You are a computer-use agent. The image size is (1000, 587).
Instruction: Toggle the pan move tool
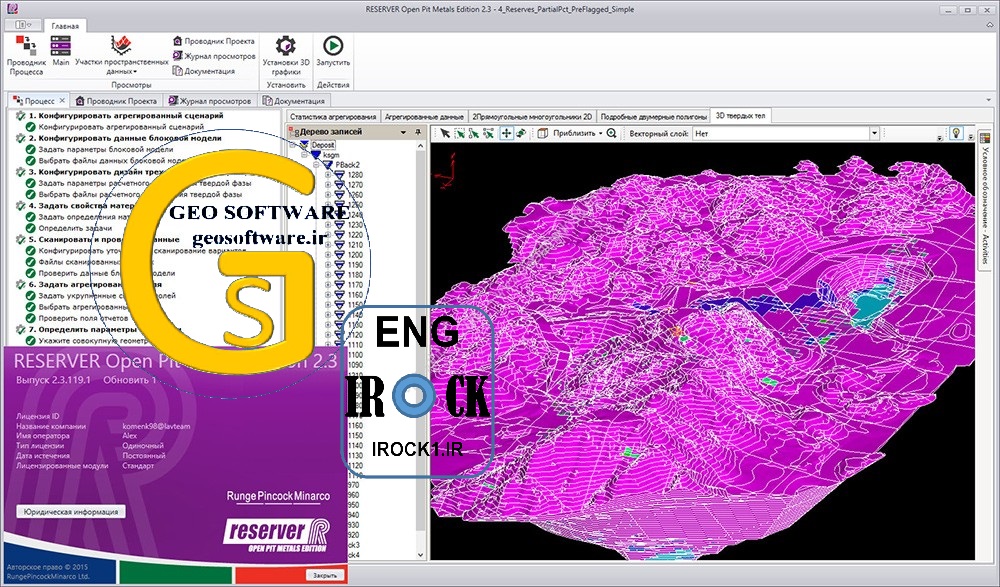[506, 133]
